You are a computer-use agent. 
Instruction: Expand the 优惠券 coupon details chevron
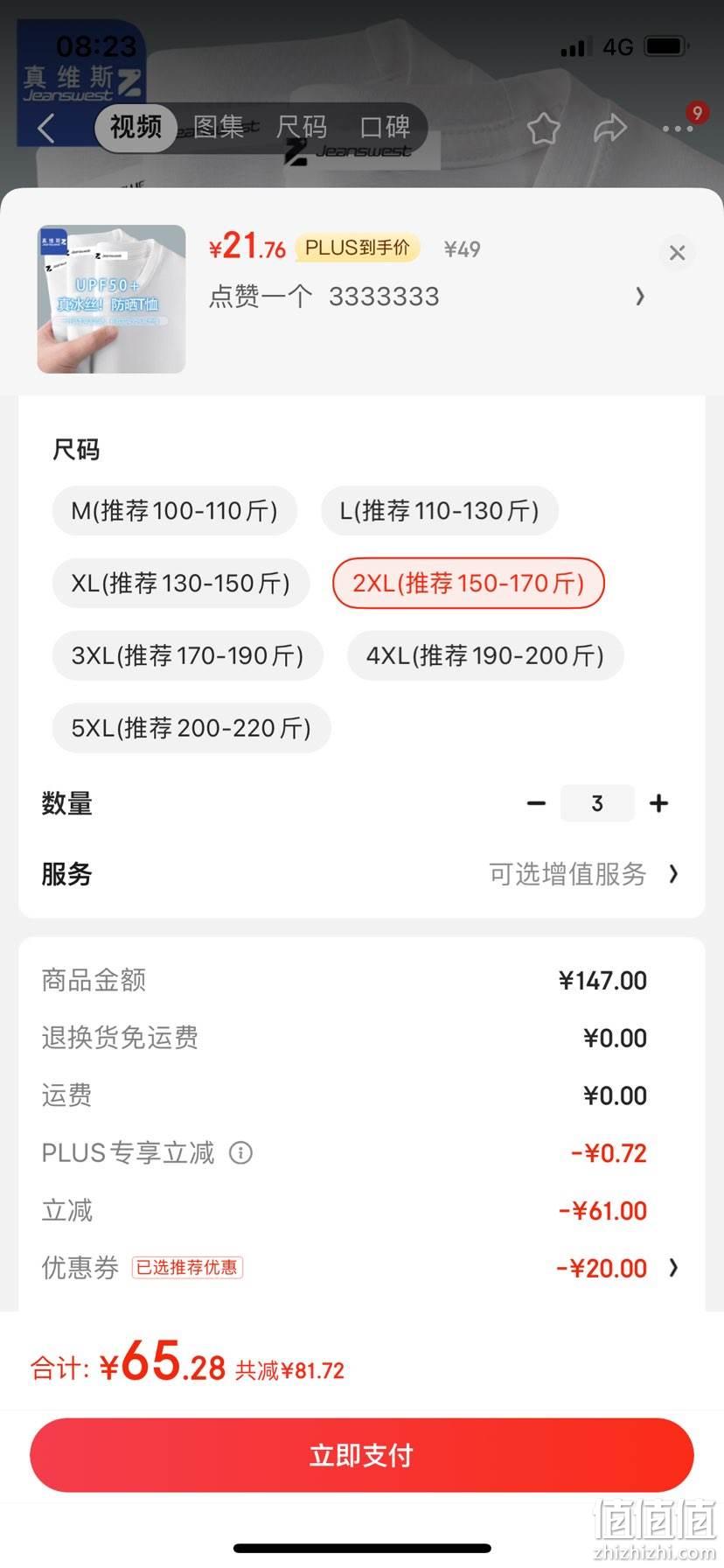point(673,1268)
